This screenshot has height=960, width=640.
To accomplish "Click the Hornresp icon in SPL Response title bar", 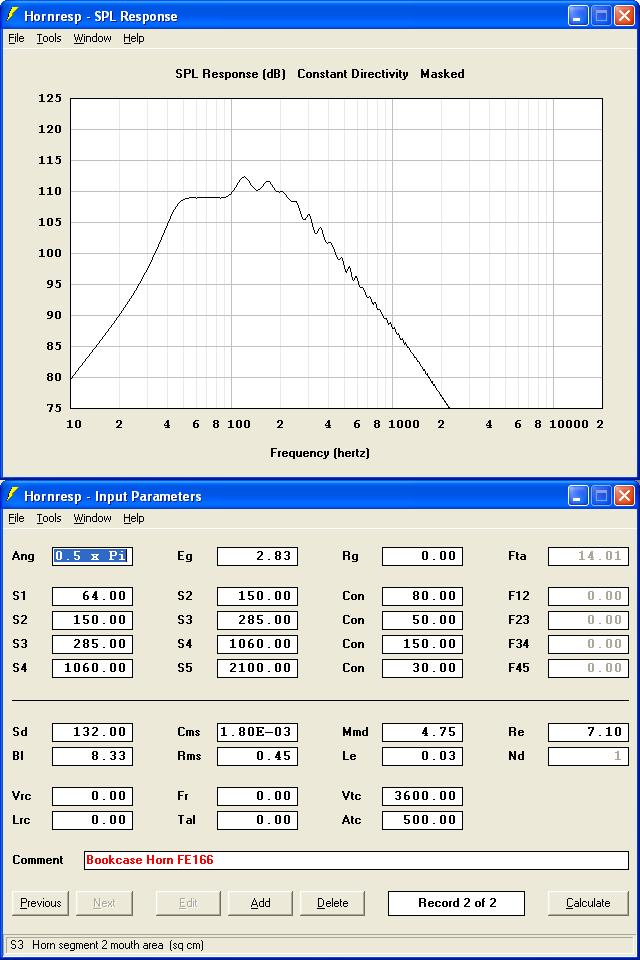I will 12,15.
